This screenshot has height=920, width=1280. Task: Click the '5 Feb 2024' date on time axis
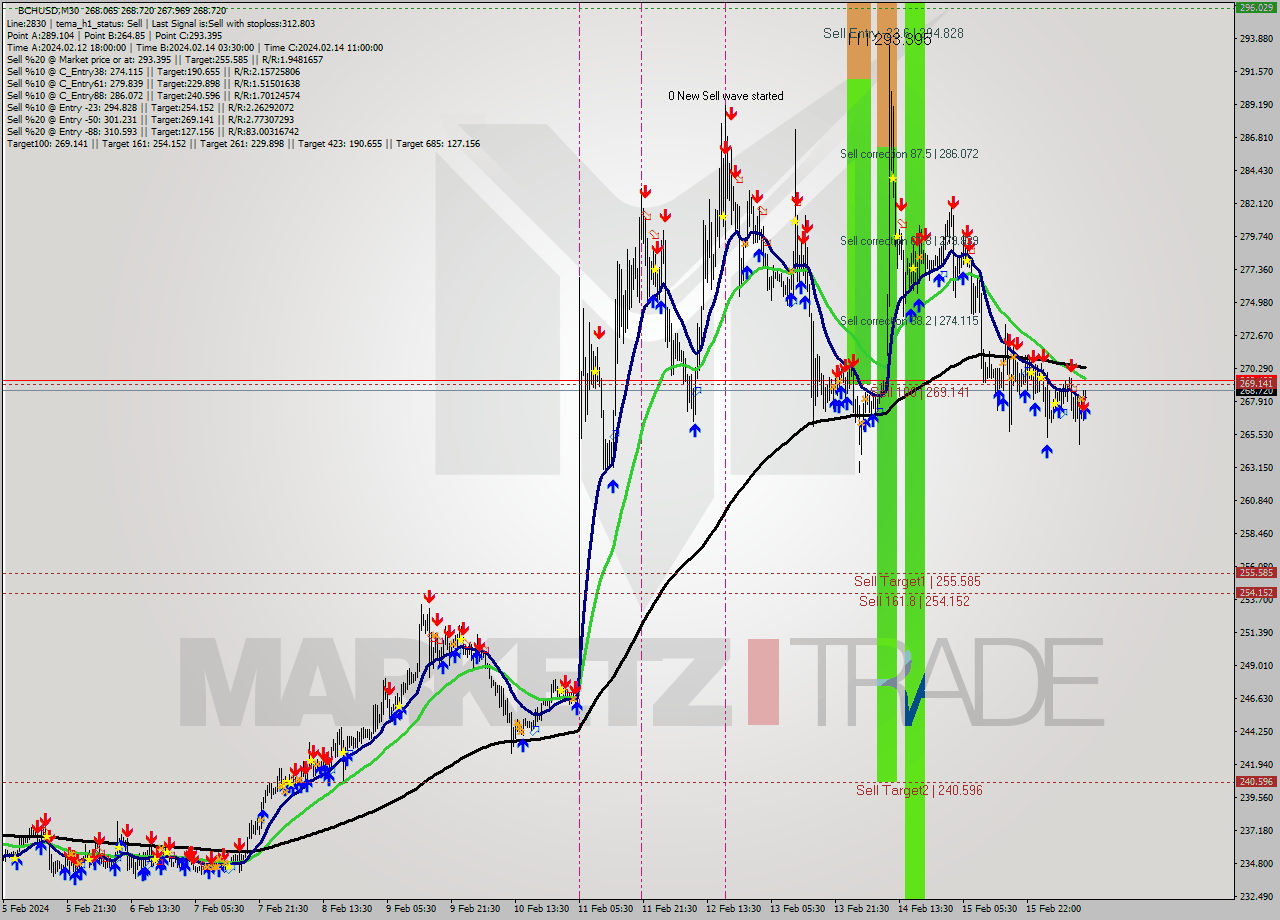pos(25,908)
